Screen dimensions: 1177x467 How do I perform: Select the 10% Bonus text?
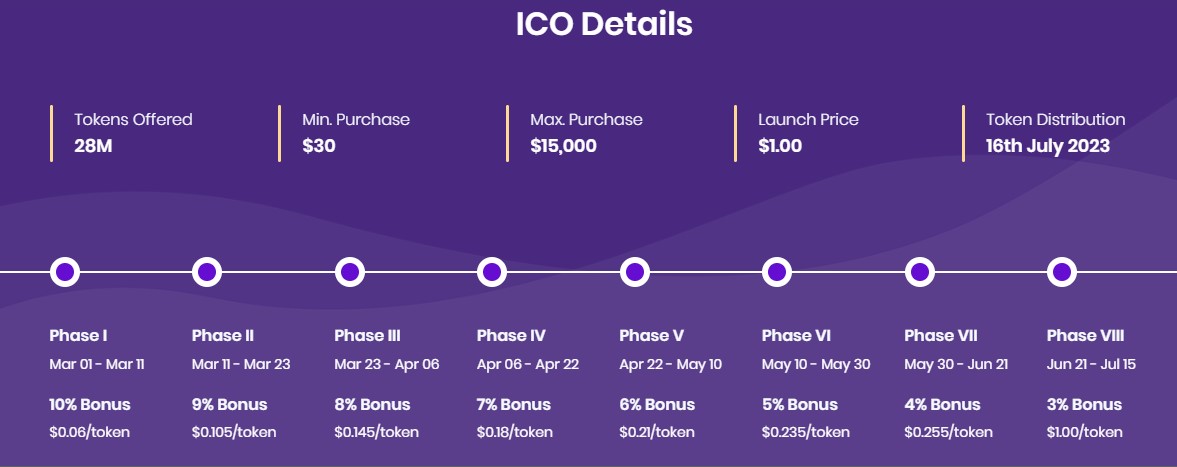pos(90,405)
